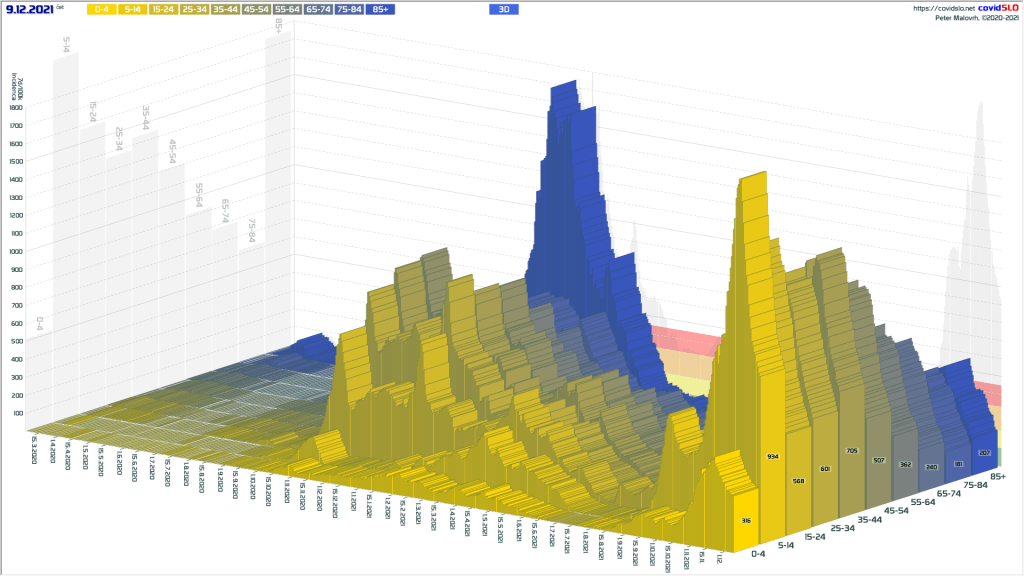Switch the chart using the 3D button
The image size is (1024, 576).
tap(504, 9)
